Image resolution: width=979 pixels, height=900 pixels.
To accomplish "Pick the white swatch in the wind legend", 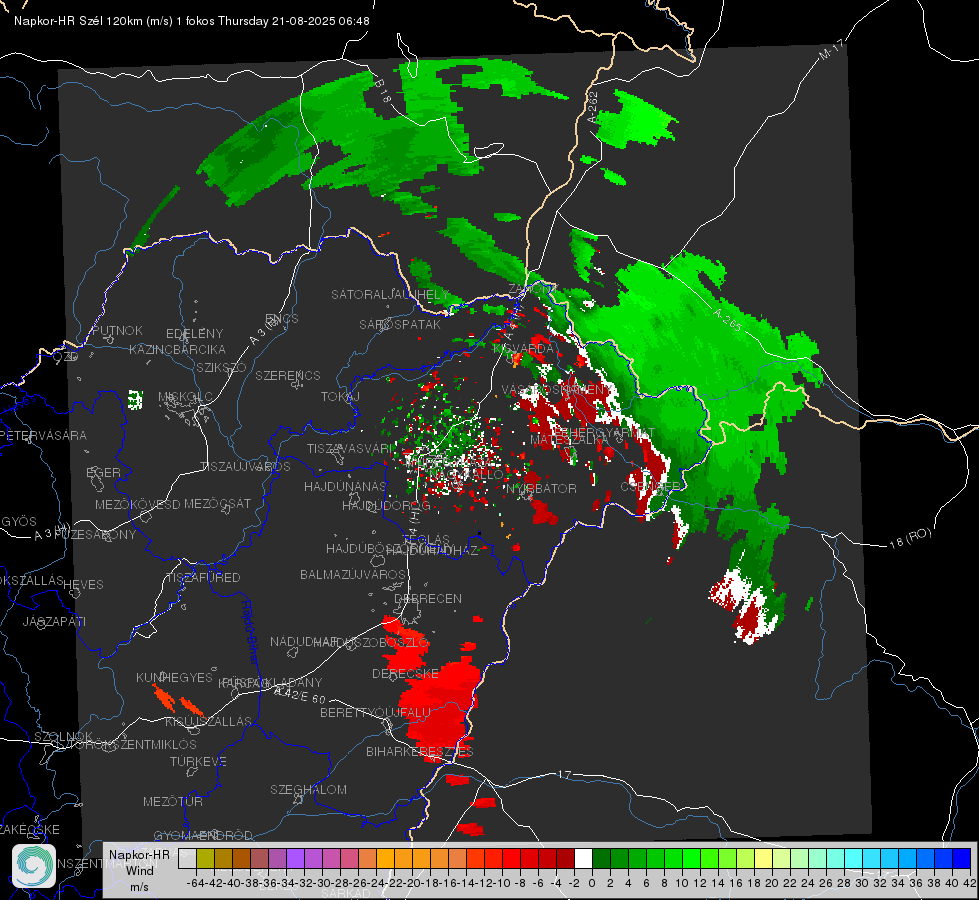I will coord(583,858).
